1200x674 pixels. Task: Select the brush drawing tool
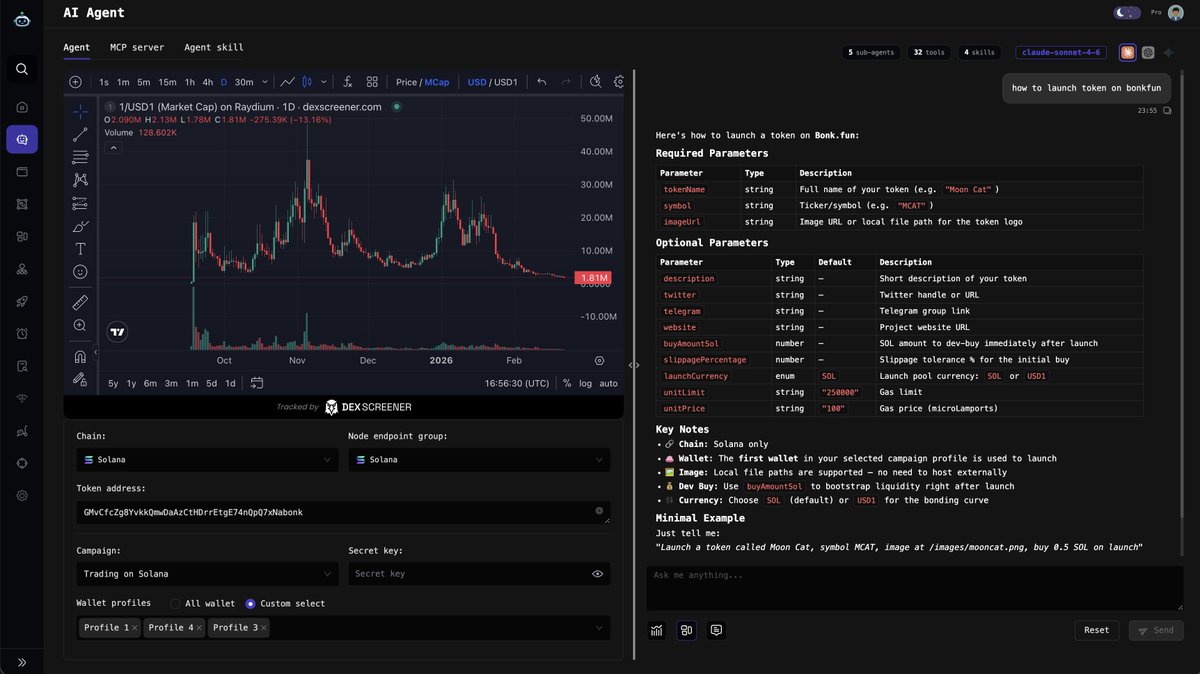80,226
